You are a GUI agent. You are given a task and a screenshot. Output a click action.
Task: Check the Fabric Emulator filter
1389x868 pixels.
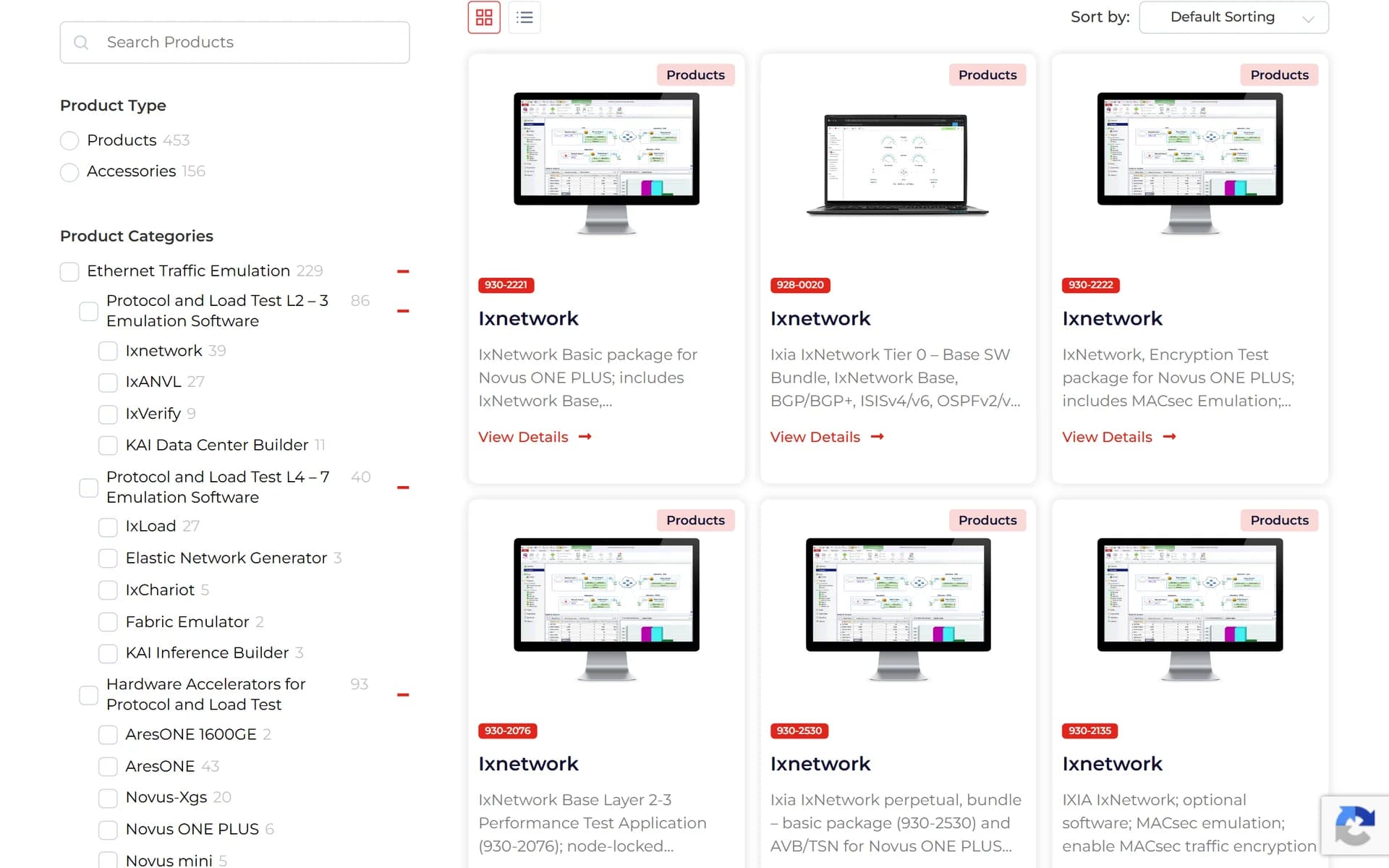(108, 622)
